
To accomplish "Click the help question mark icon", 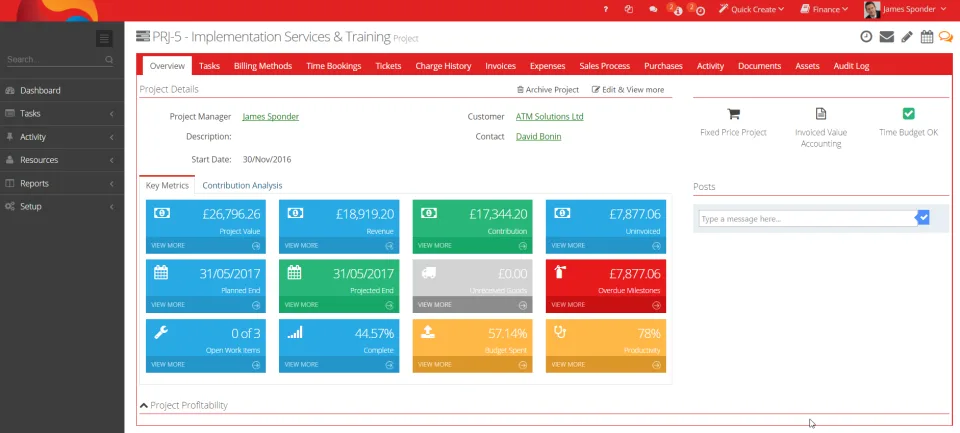I will pos(606,9).
